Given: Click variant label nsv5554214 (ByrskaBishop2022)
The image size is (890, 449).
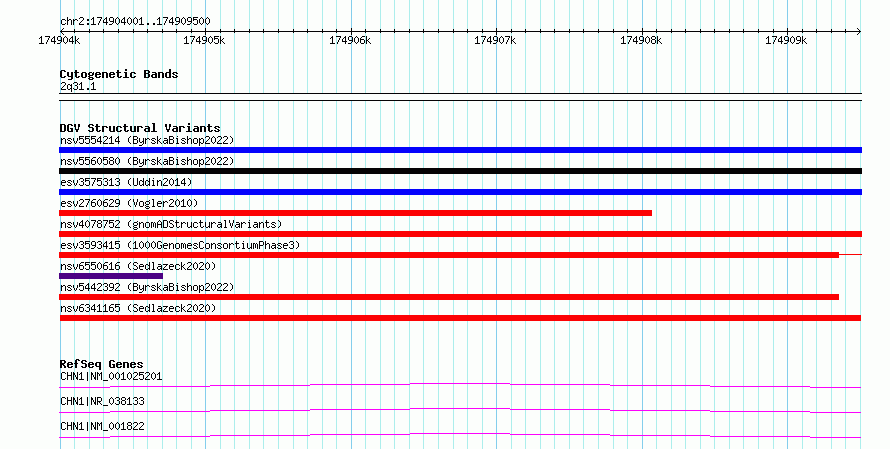Looking at the screenshot, I should [147, 140].
